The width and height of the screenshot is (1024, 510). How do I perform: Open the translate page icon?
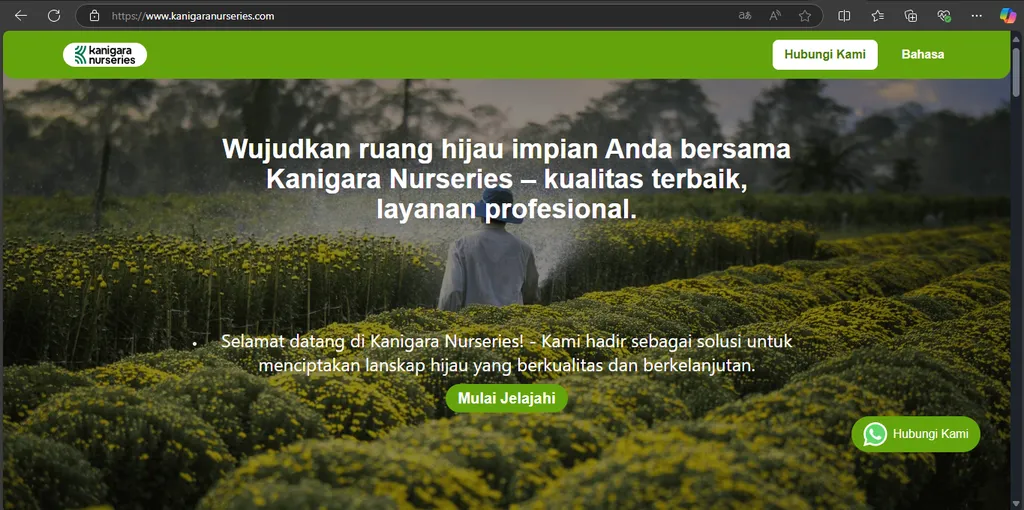744,16
